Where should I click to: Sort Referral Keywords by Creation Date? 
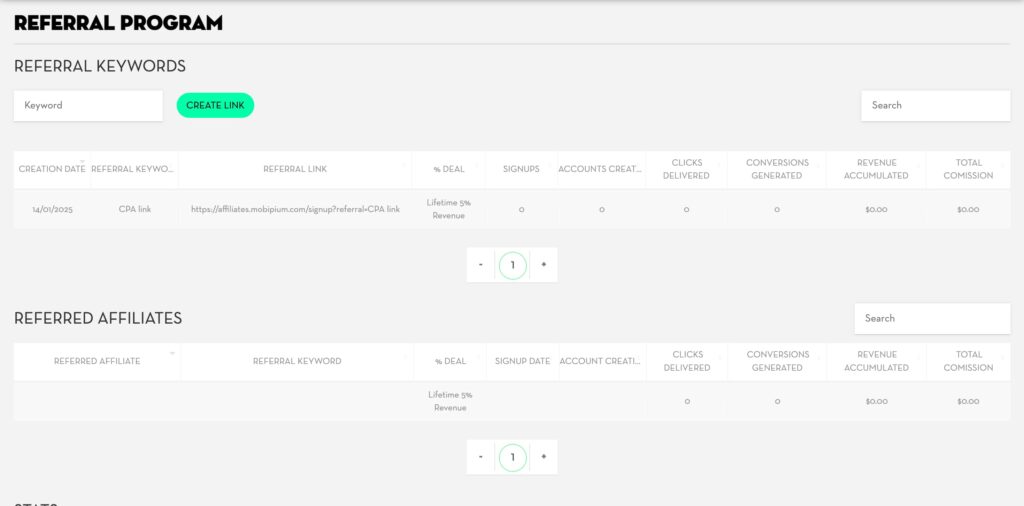52,169
